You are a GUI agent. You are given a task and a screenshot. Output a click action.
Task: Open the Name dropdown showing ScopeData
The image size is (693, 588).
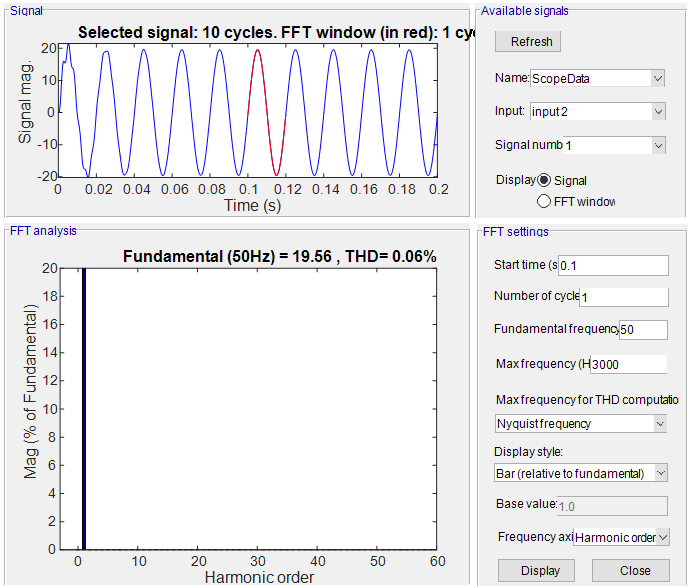(x=597, y=78)
